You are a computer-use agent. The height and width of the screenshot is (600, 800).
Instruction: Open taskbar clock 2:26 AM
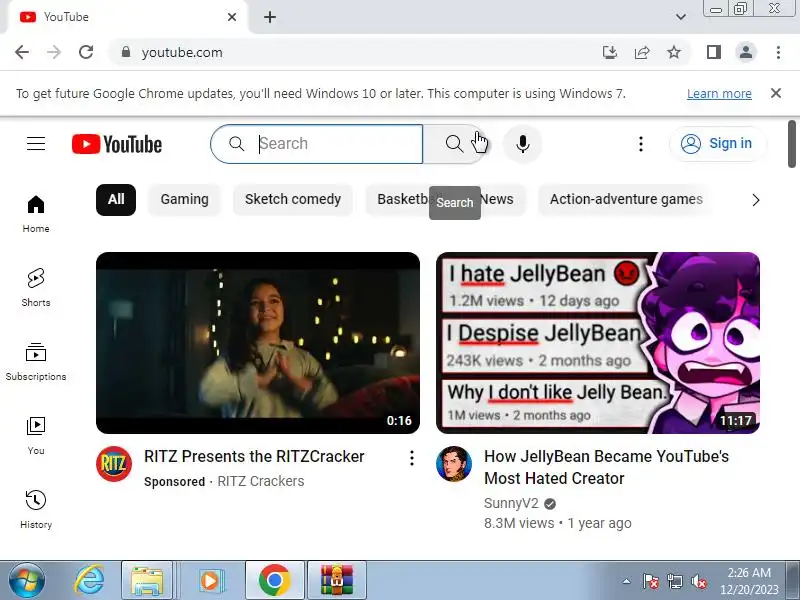pyautogui.click(x=749, y=581)
